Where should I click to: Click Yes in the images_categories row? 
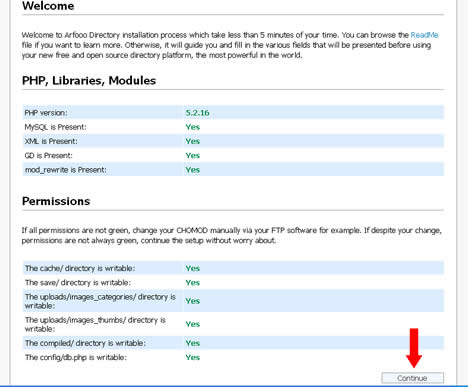193,301
